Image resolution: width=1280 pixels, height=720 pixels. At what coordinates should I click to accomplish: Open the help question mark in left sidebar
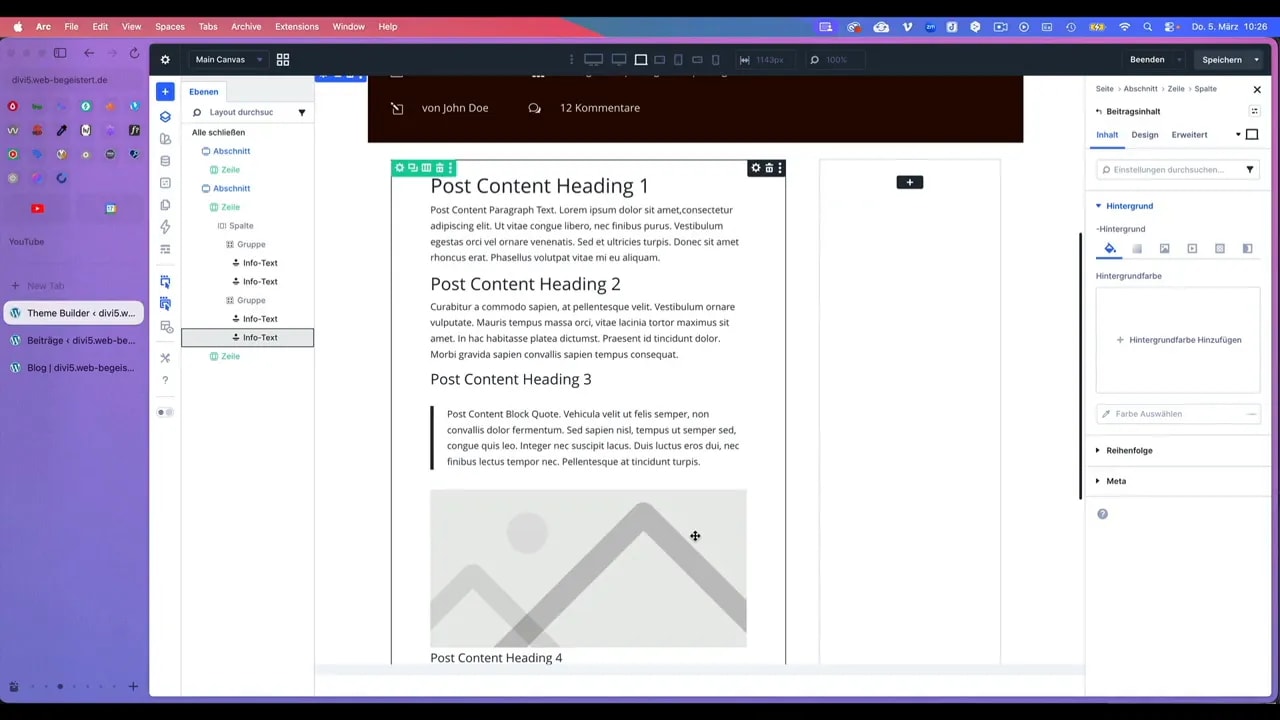(165, 380)
